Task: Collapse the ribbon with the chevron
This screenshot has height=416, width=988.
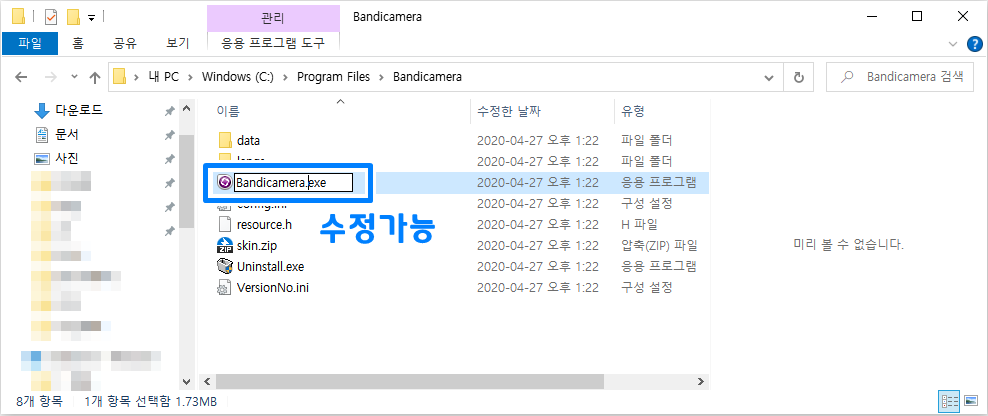Action: (953, 43)
